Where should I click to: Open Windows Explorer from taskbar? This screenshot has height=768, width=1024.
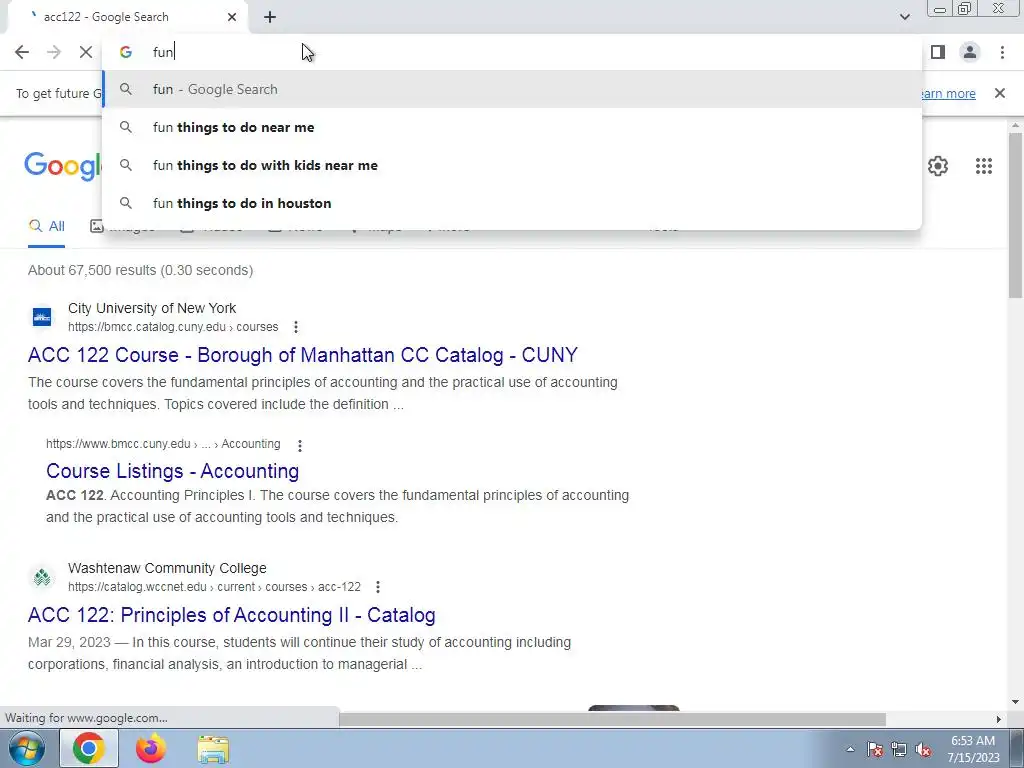click(213, 749)
